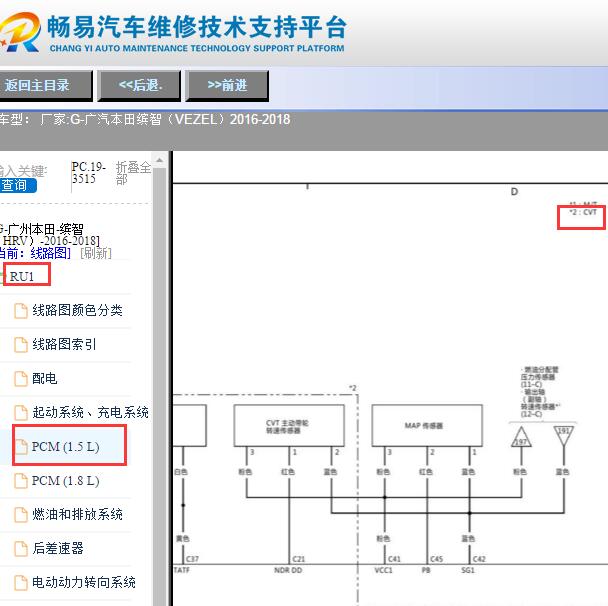Viewport: 608px width, 606px height.
Task: Click the 返回主目录 button
Action: click(x=45, y=86)
